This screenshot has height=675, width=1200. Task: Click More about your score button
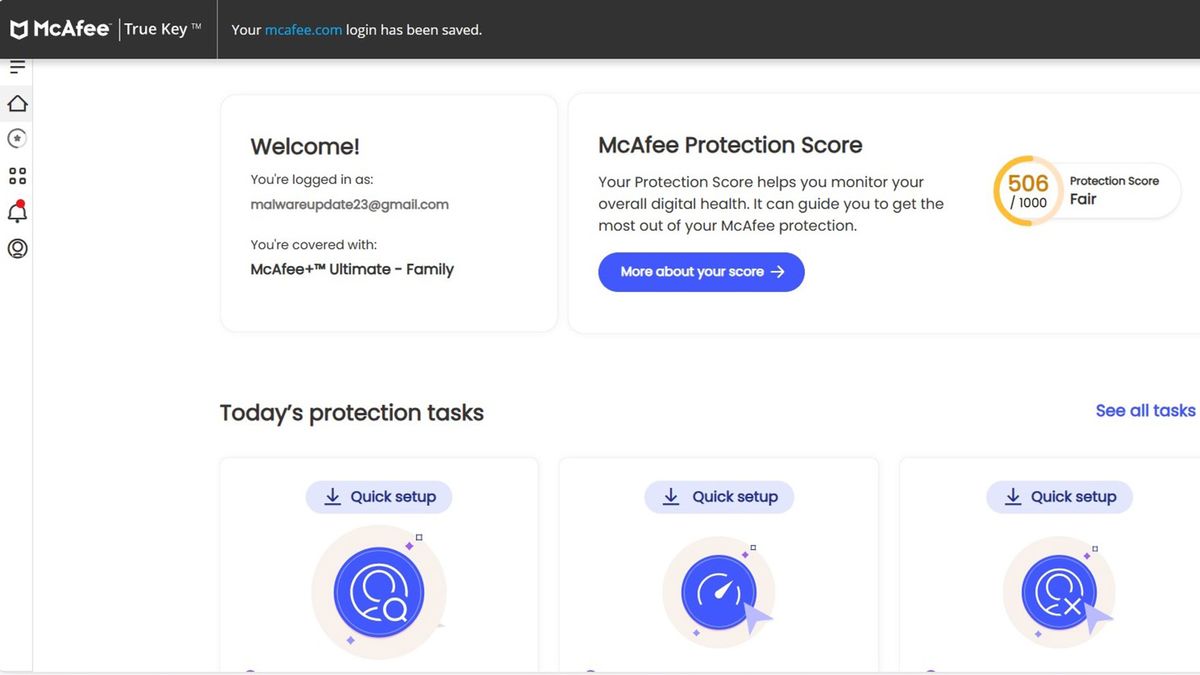(x=700, y=271)
